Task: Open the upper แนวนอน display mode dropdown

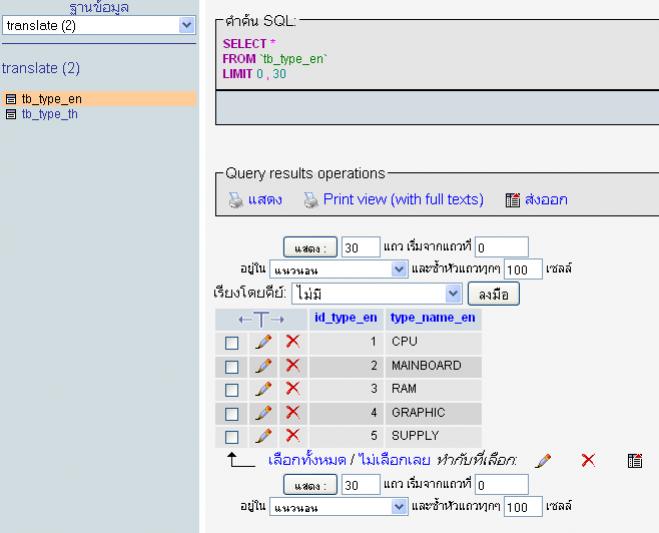Action: (339, 269)
